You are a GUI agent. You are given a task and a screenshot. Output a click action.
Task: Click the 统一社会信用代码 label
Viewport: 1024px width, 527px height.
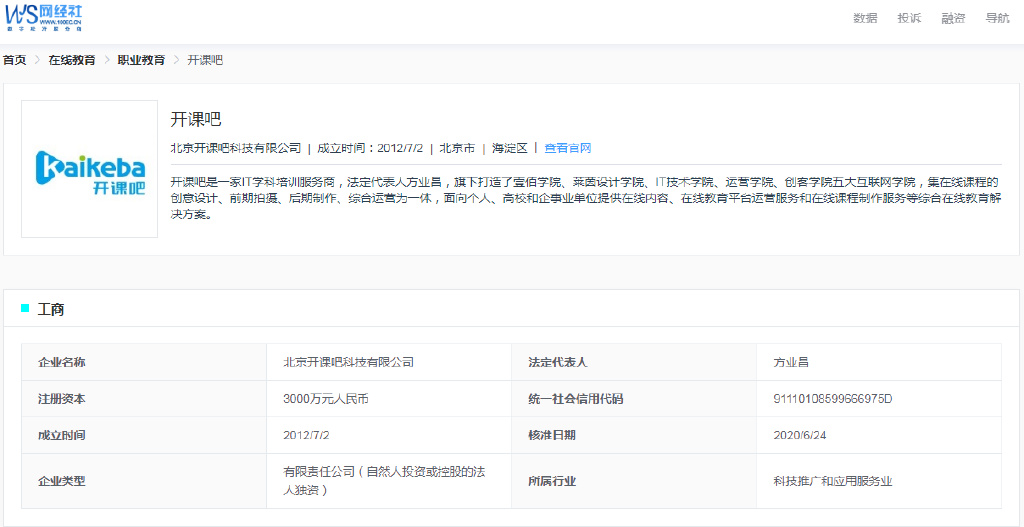coord(575,398)
